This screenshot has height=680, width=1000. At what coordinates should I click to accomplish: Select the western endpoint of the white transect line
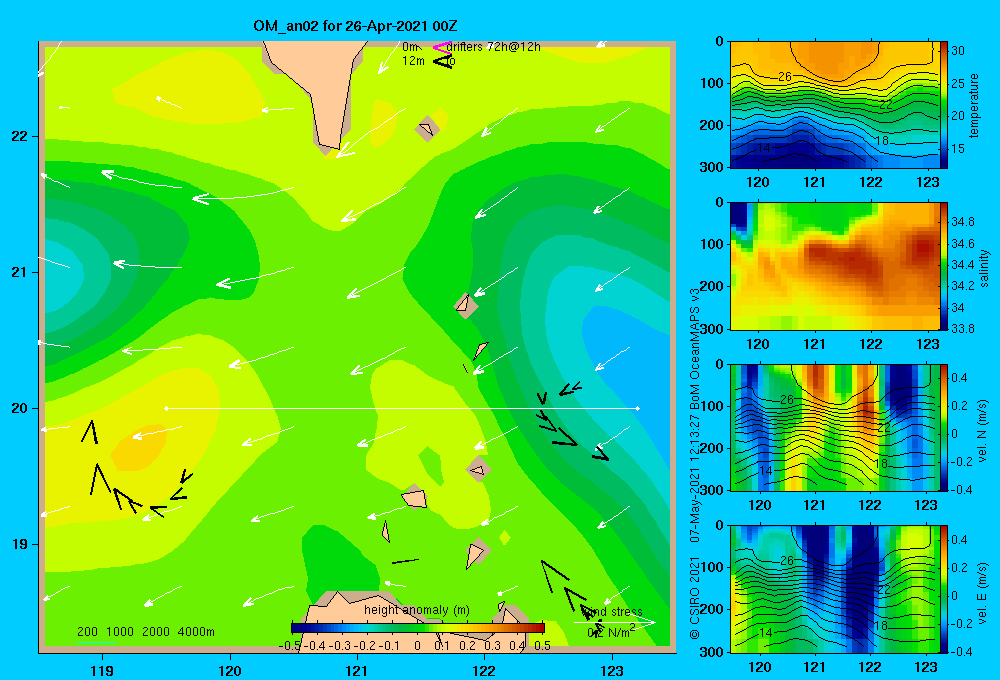click(166, 408)
